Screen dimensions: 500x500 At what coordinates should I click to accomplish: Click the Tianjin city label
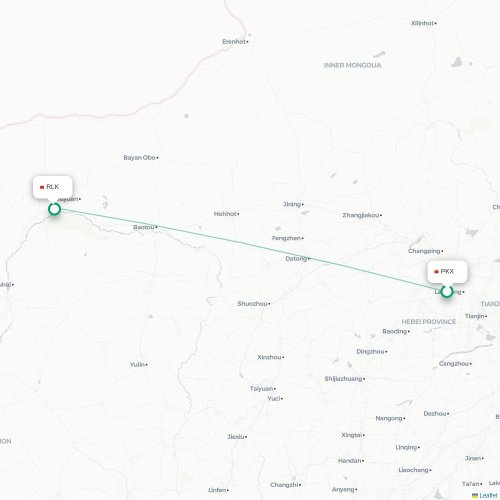point(475,316)
